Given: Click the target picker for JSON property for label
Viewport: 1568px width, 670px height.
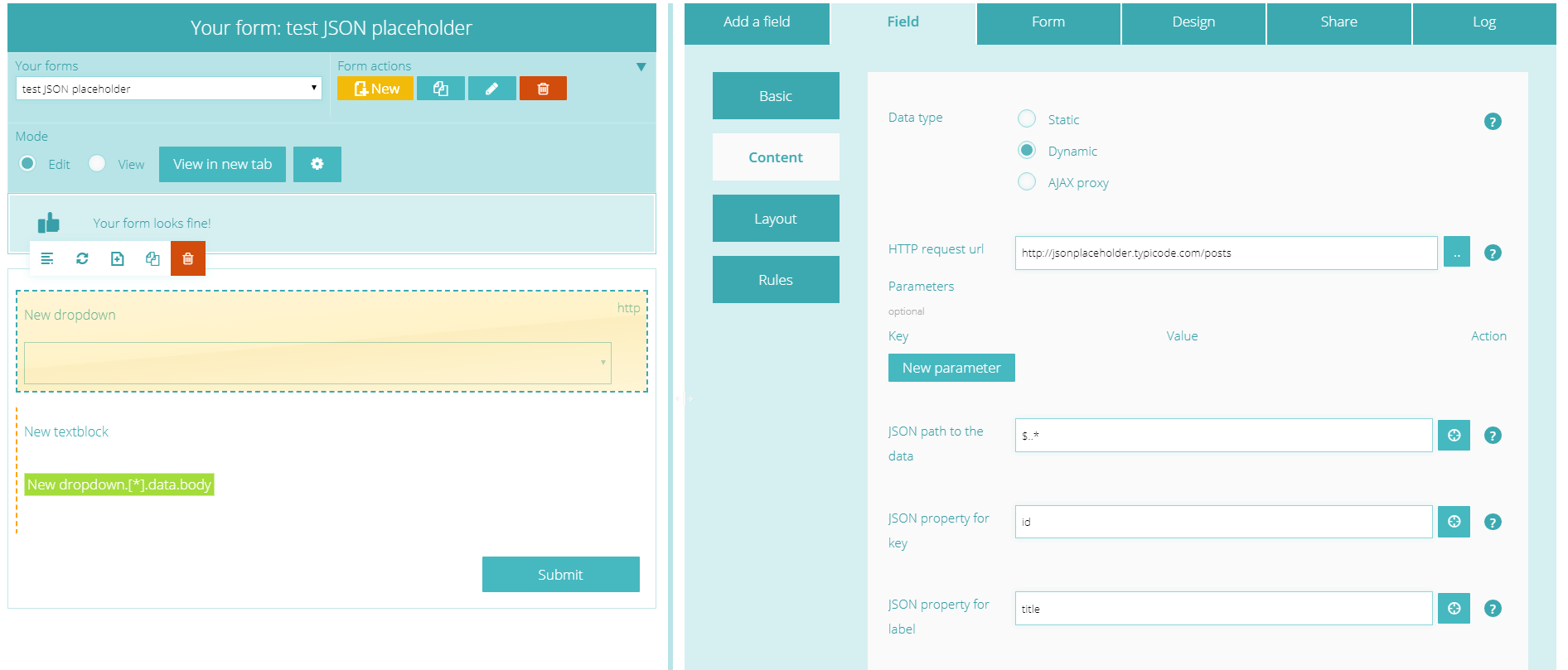Looking at the screenshot, I should pos(1454,609).
